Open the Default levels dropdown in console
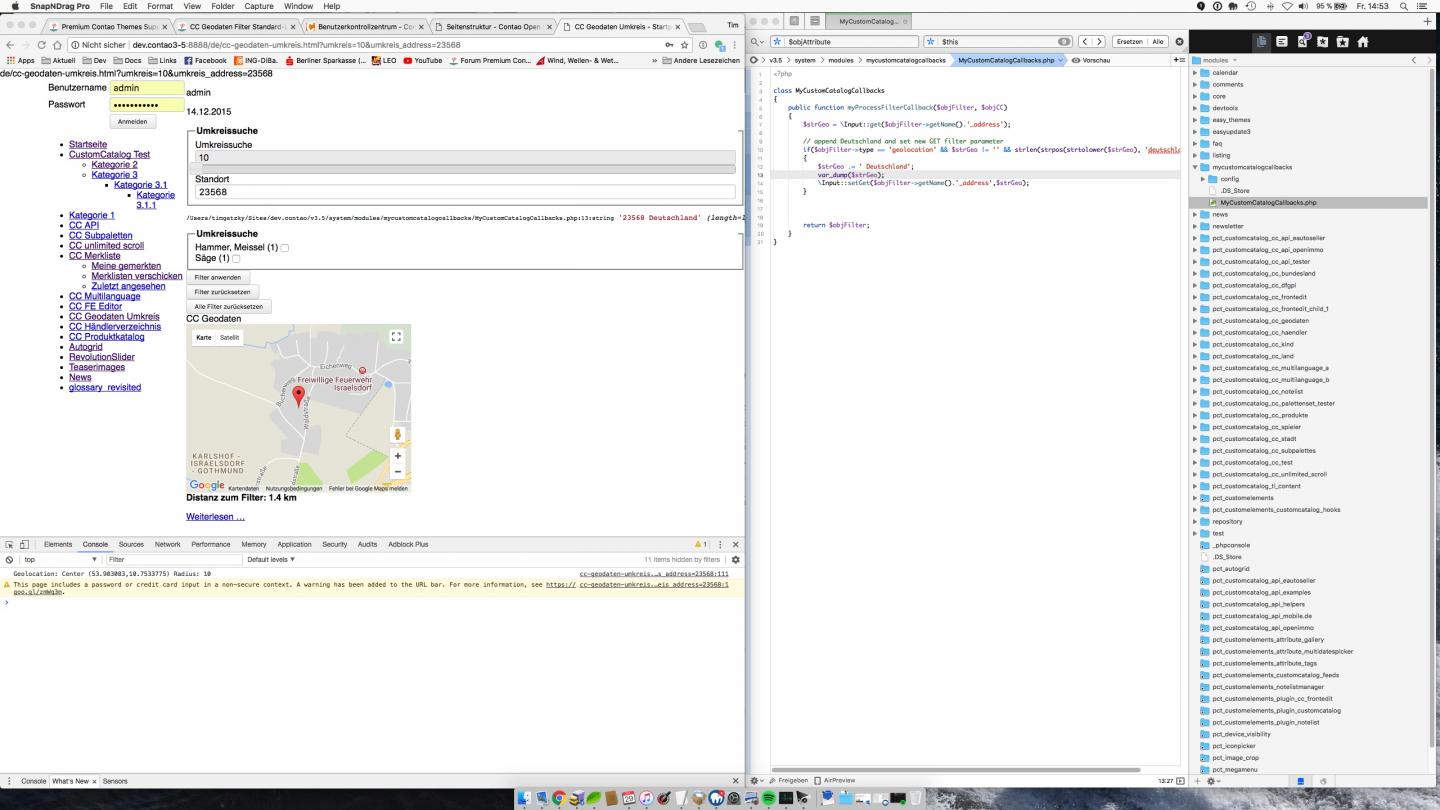Image resolution: width=1440 pixels, height=810 pixels. pos(271,560)
